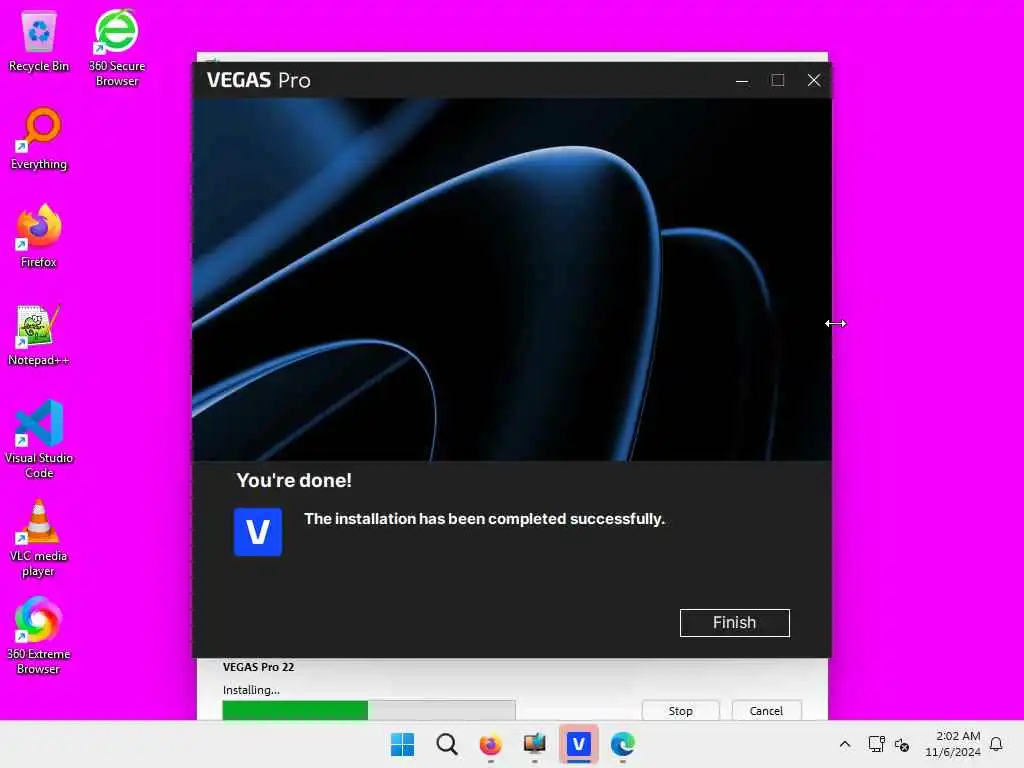The height and width of the screenshot is (768, 1024).
Task: Select the Firefox desktop shortcut
Action: coord(39,236)
